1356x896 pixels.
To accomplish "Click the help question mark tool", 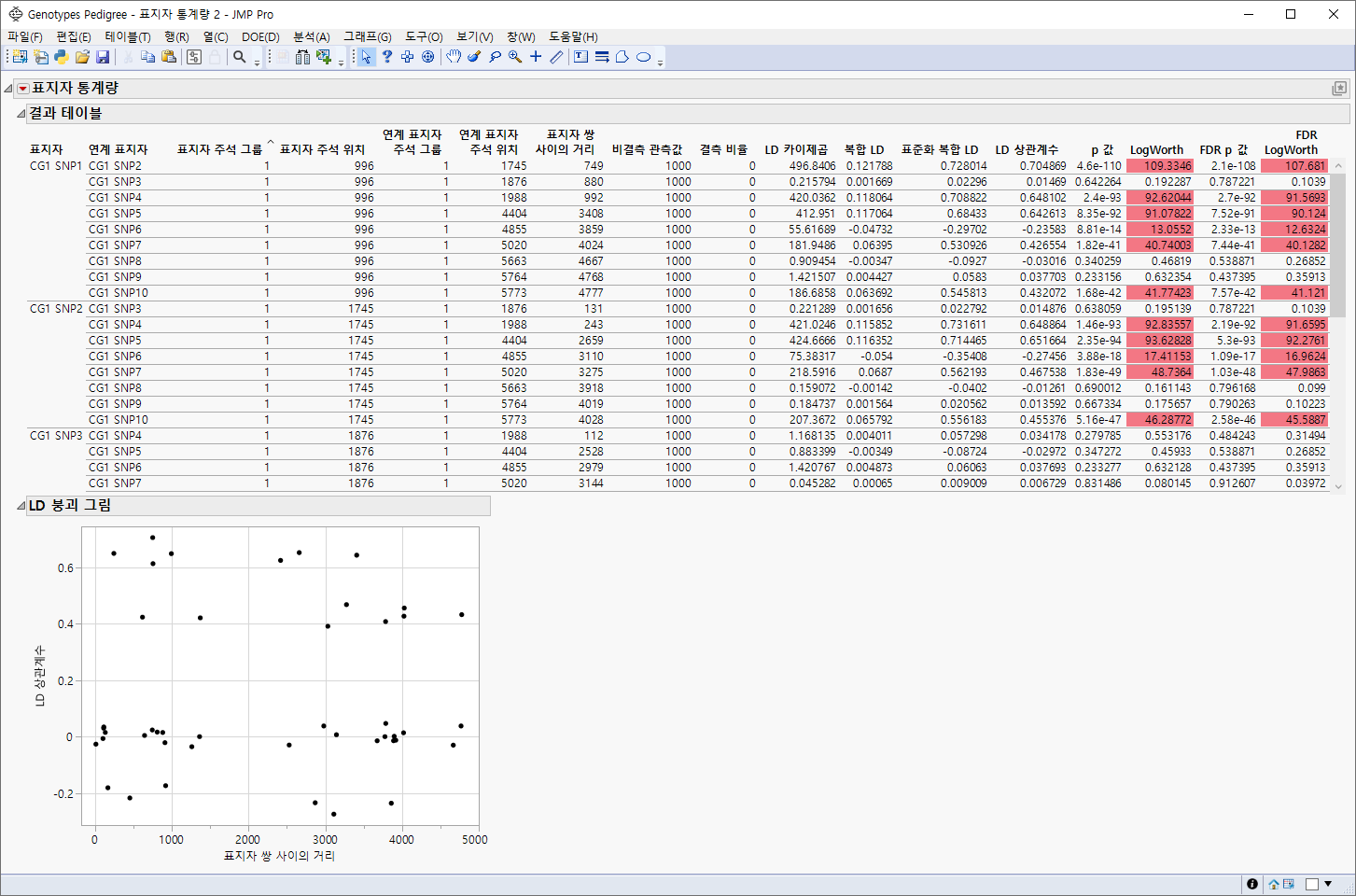I will coord(387,57).
